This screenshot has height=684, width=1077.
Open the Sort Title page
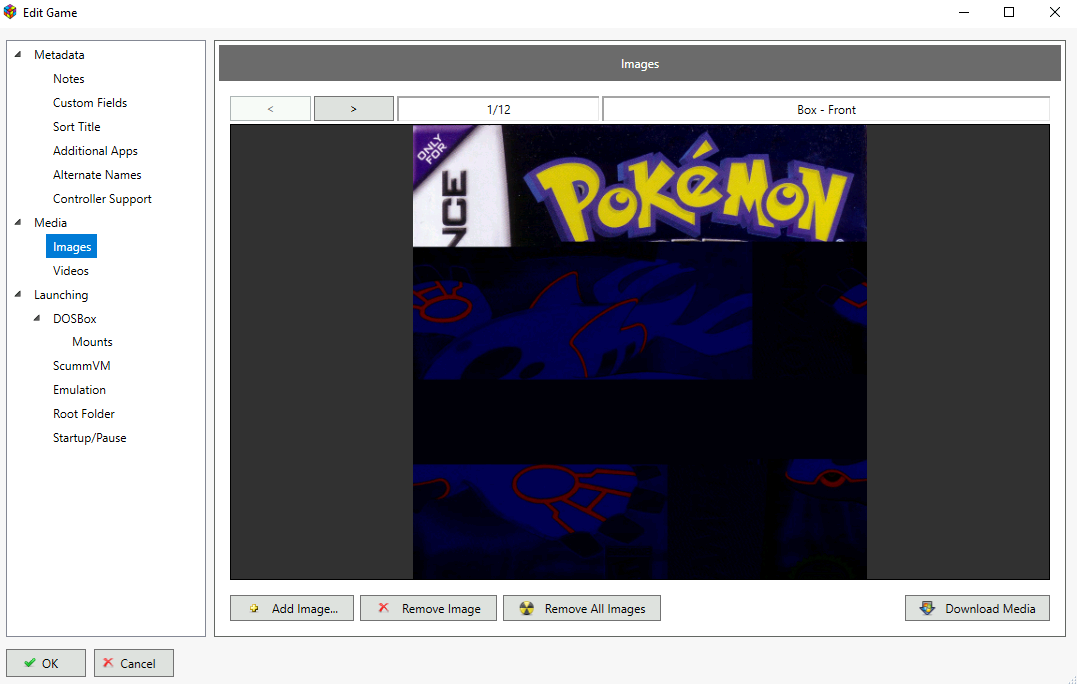tap(77, 127)
